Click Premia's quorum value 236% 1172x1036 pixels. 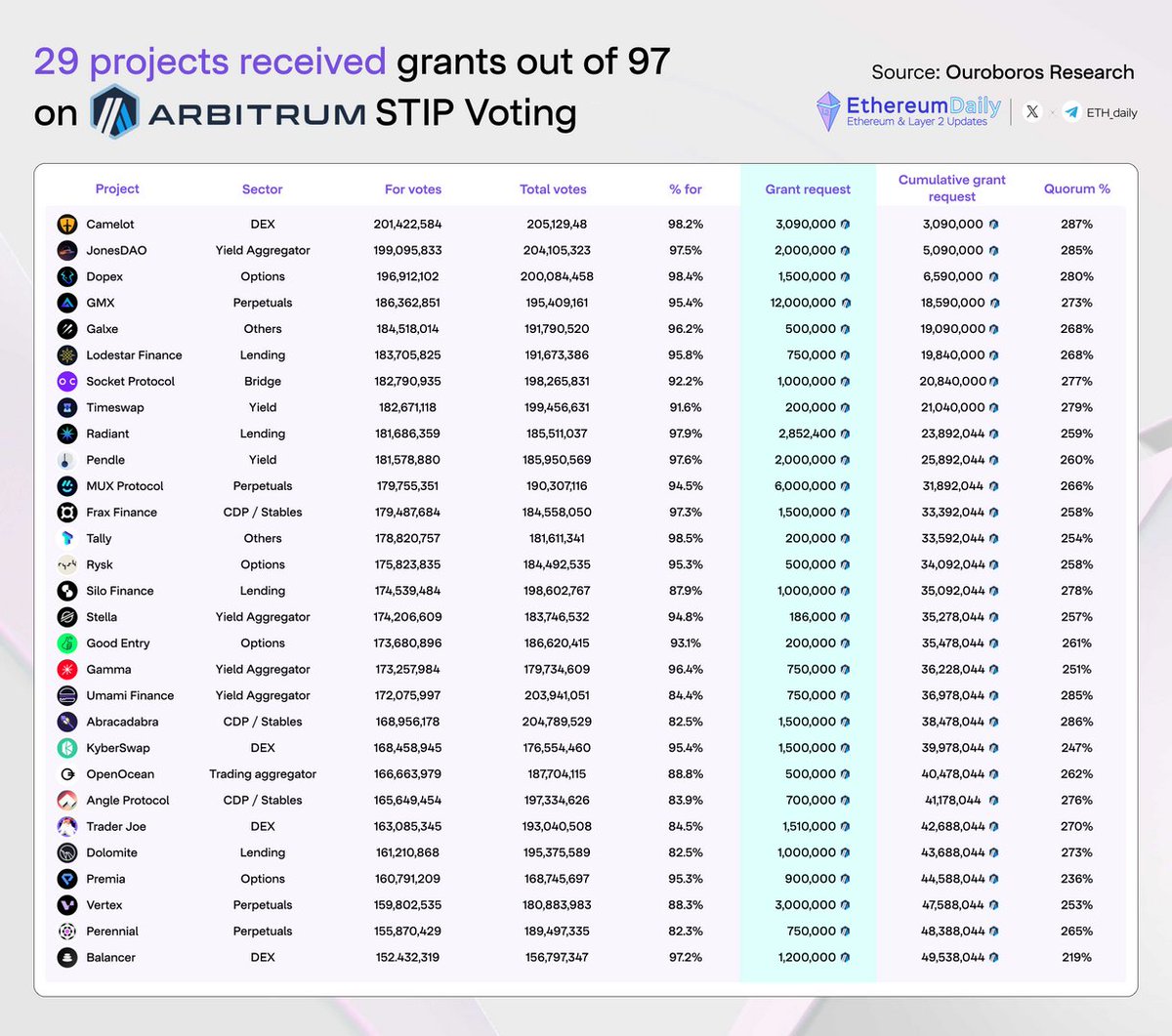click(x=1077, y=880)
